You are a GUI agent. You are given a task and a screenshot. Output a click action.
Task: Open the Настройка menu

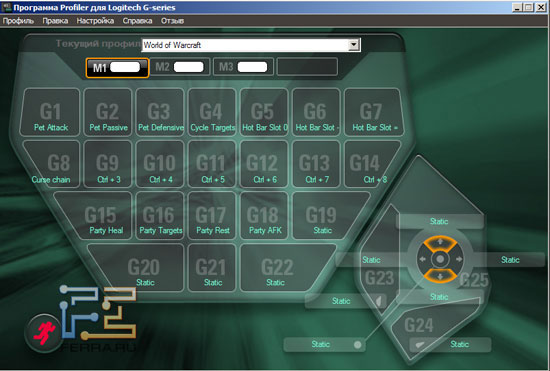point(95,21)
